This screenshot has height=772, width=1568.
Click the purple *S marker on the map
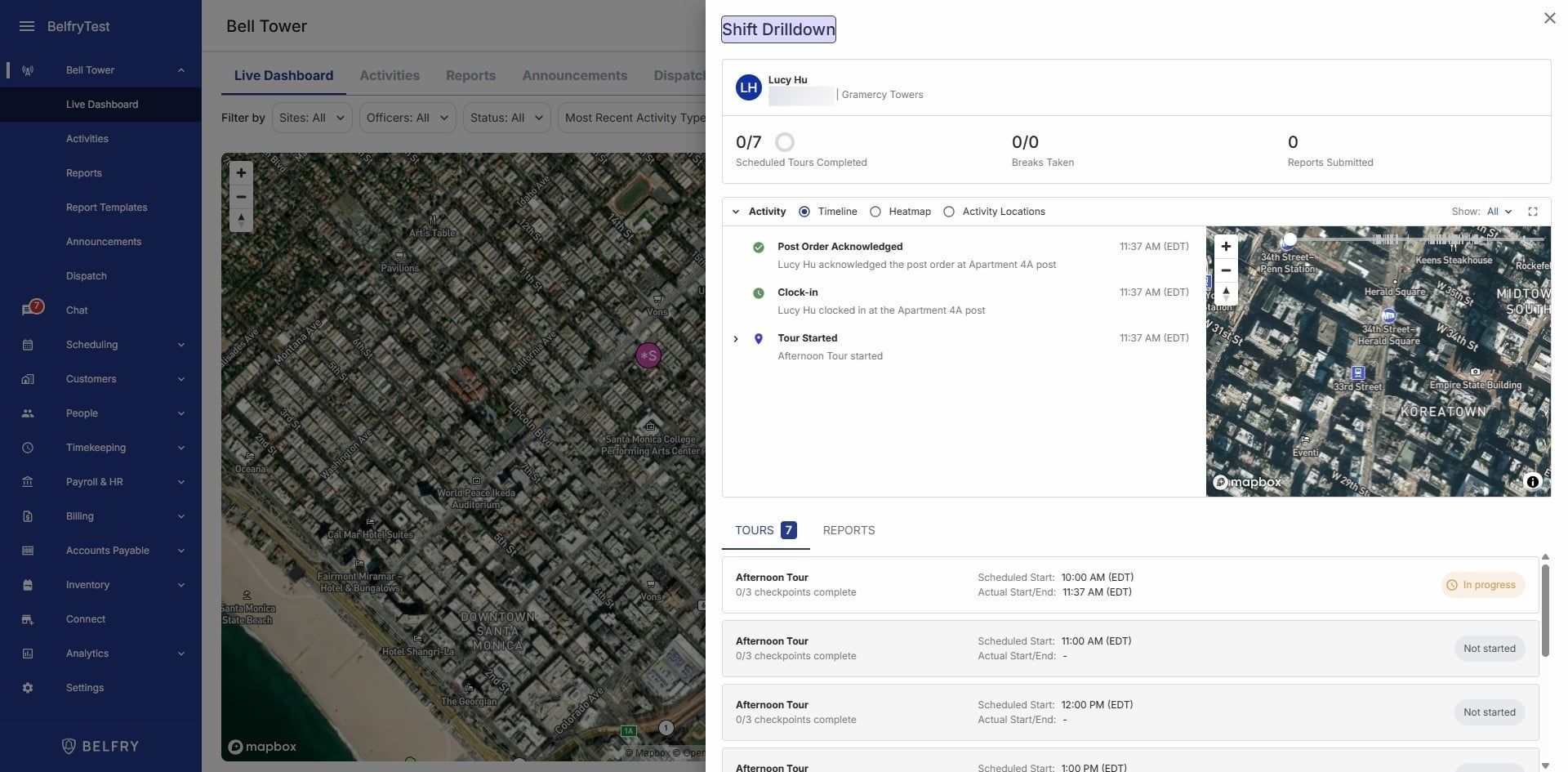point(648,355)
